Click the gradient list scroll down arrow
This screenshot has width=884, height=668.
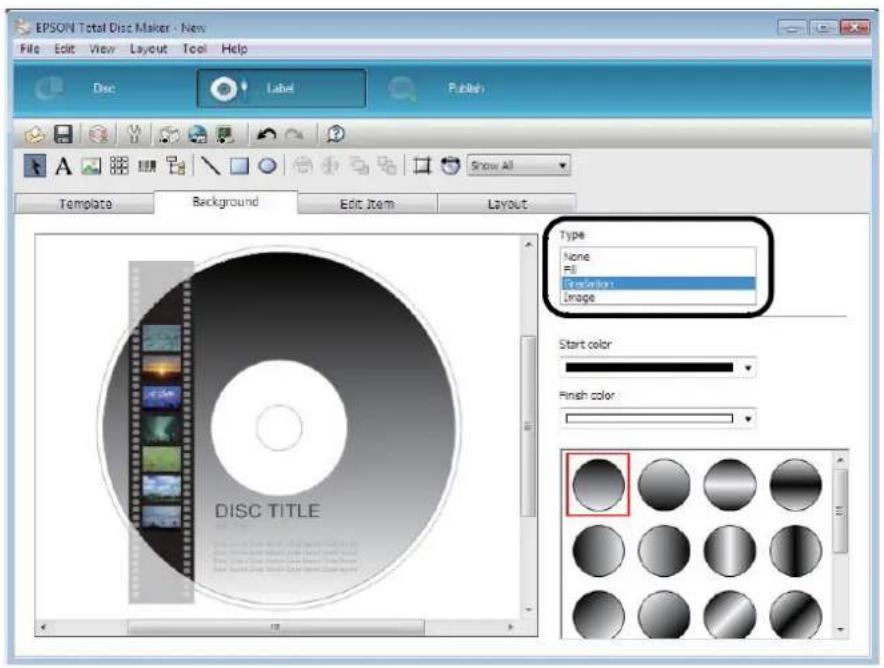tap(840, 630)
